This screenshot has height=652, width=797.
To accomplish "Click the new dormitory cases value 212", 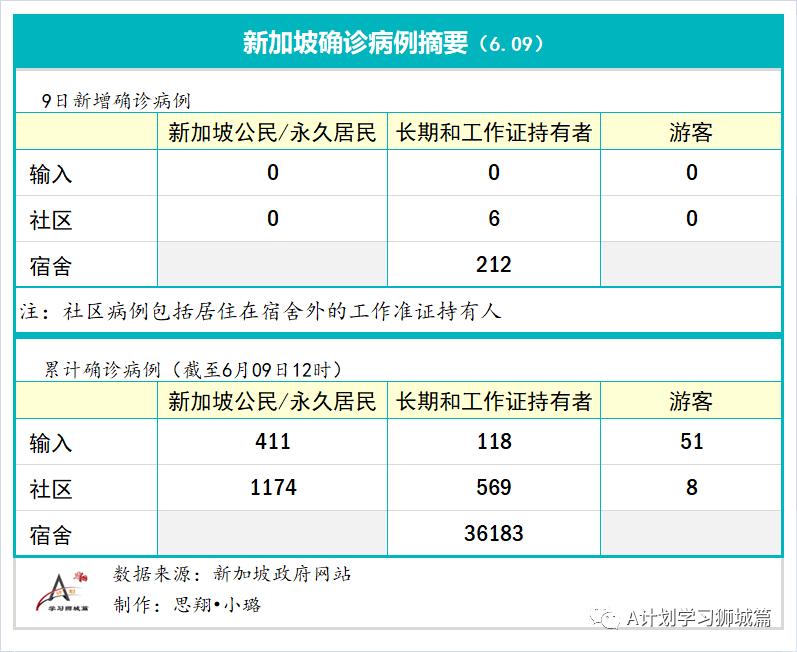I will 494,264.
